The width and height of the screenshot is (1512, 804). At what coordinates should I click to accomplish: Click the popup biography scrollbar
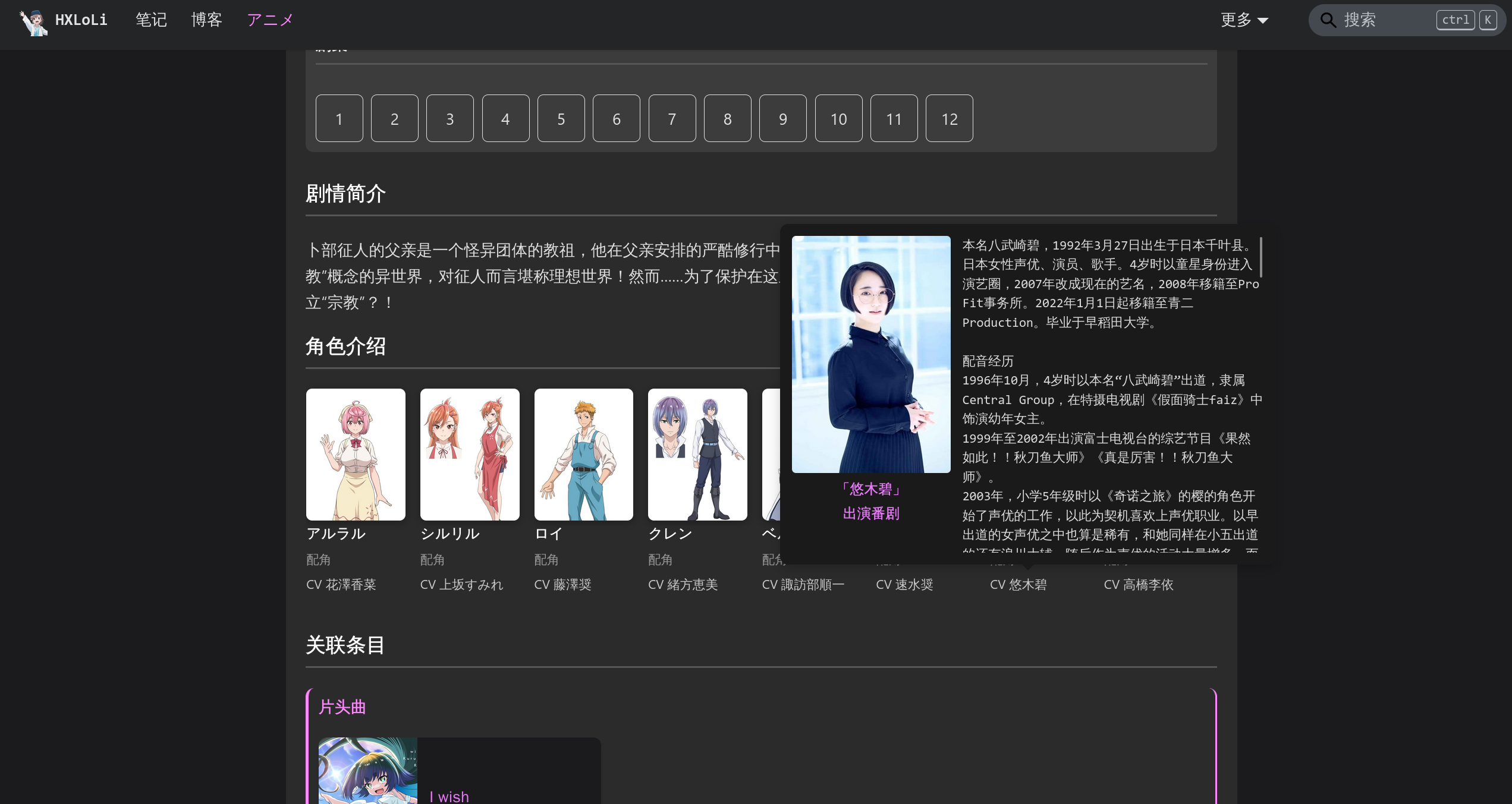(1260, 258)
